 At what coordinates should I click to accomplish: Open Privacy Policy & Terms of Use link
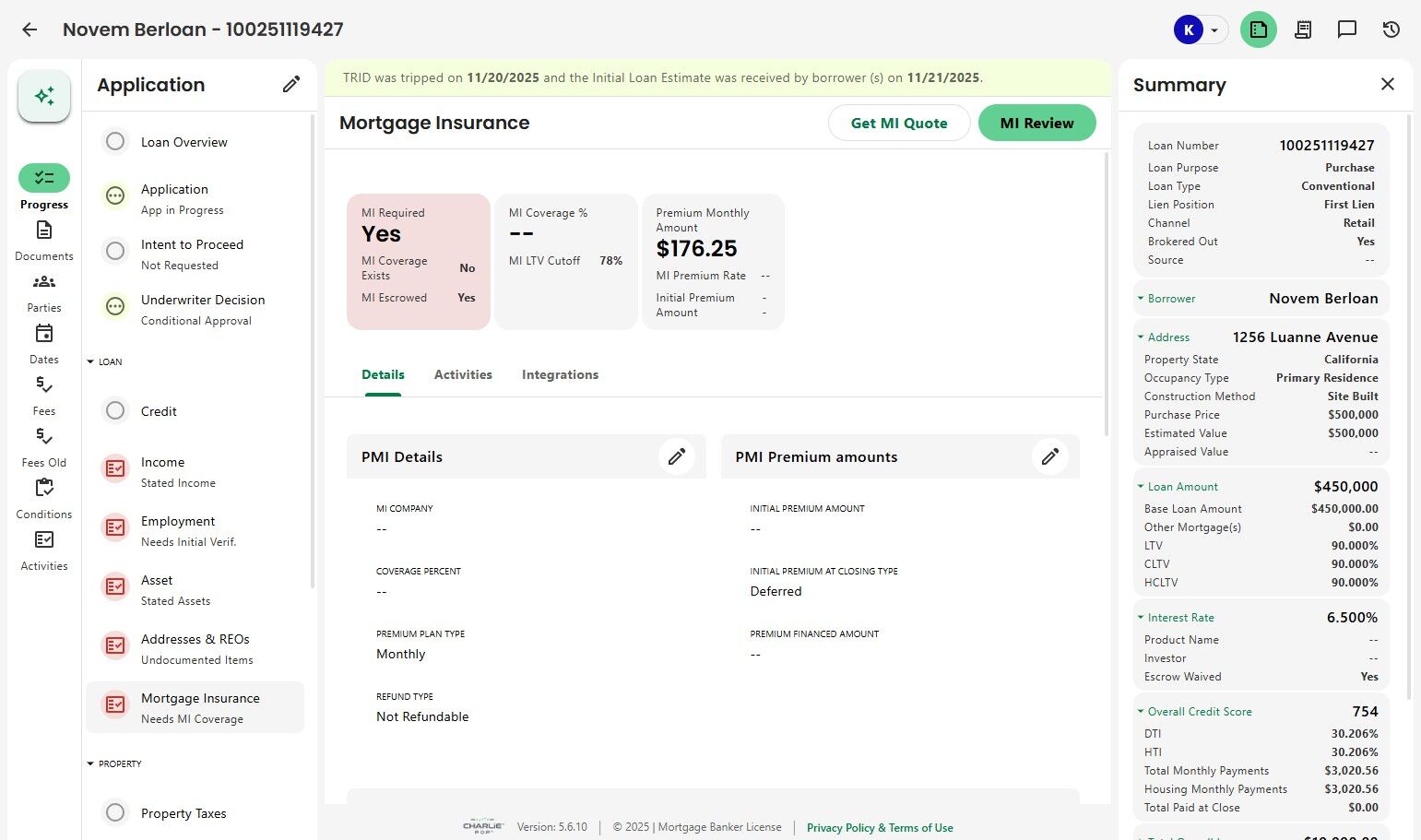pos(880,828)
